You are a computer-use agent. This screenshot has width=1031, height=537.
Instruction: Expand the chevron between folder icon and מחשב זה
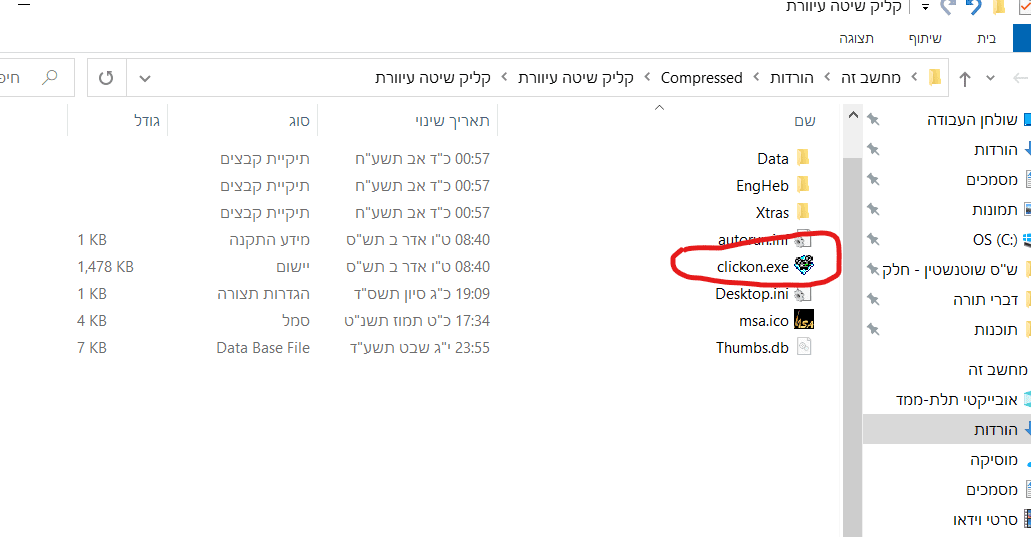pos(914,78)
